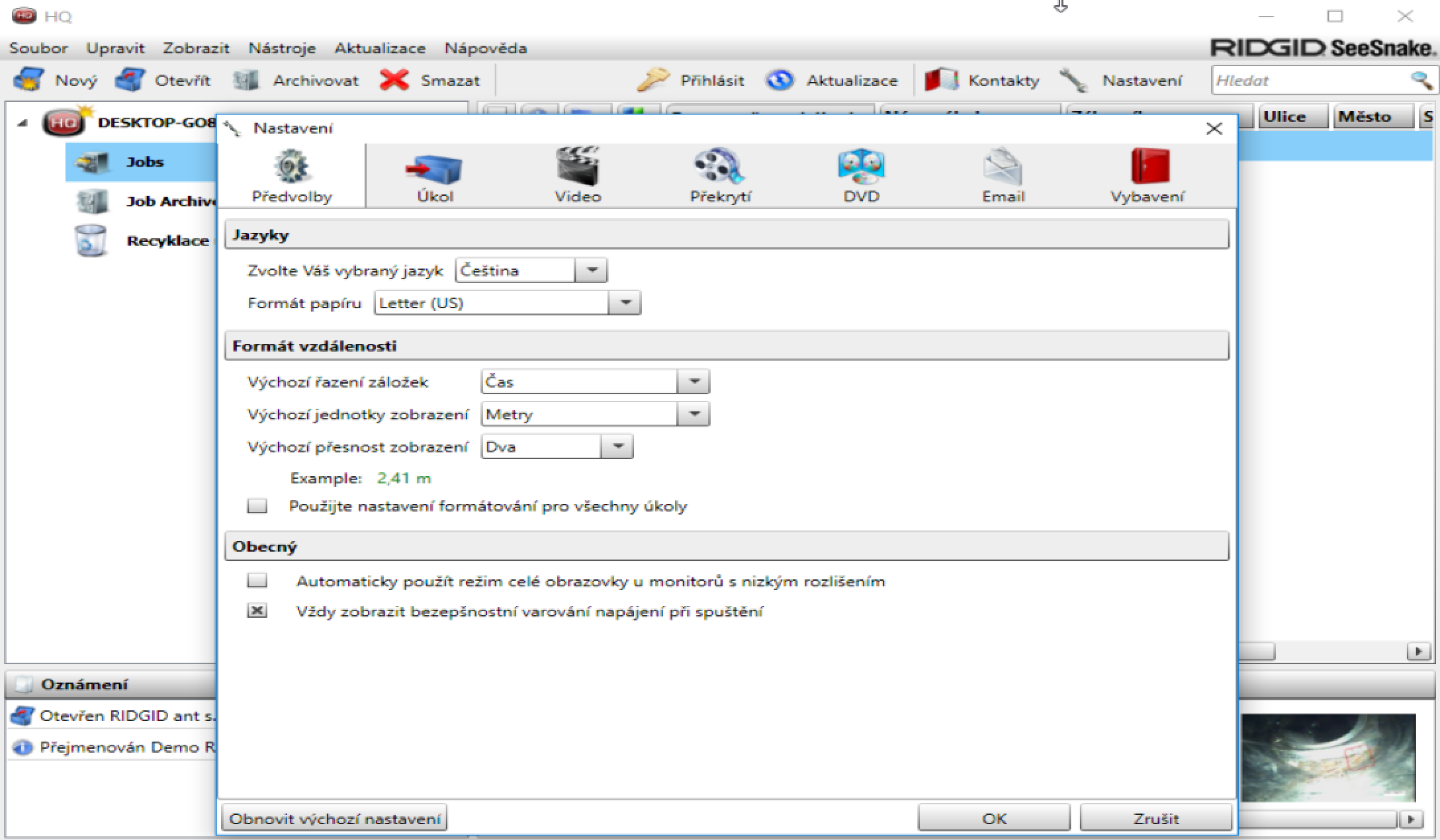Click the 'Example: 2,41 m' text

click(361, 478)
